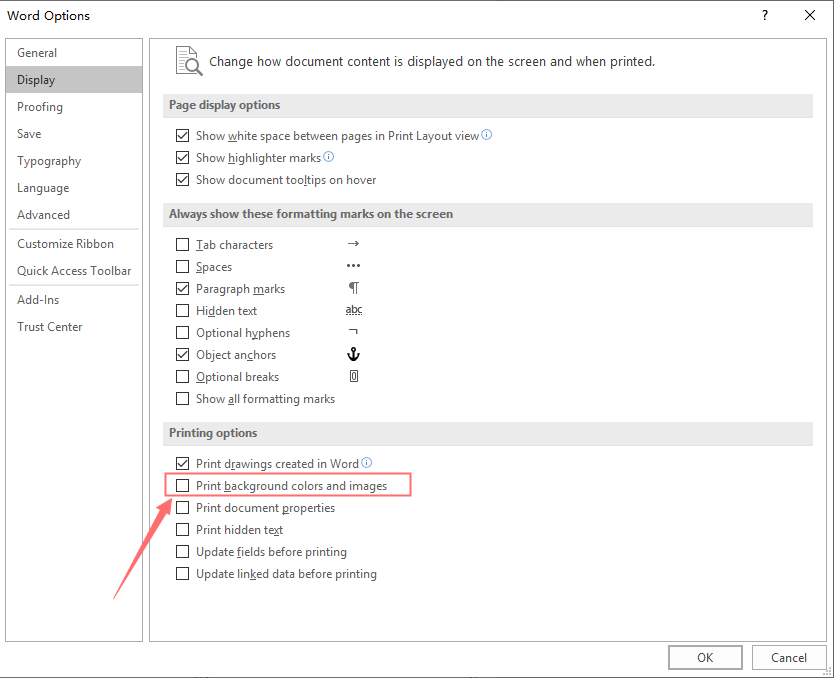Enable Spaces formatting mark

182,266
